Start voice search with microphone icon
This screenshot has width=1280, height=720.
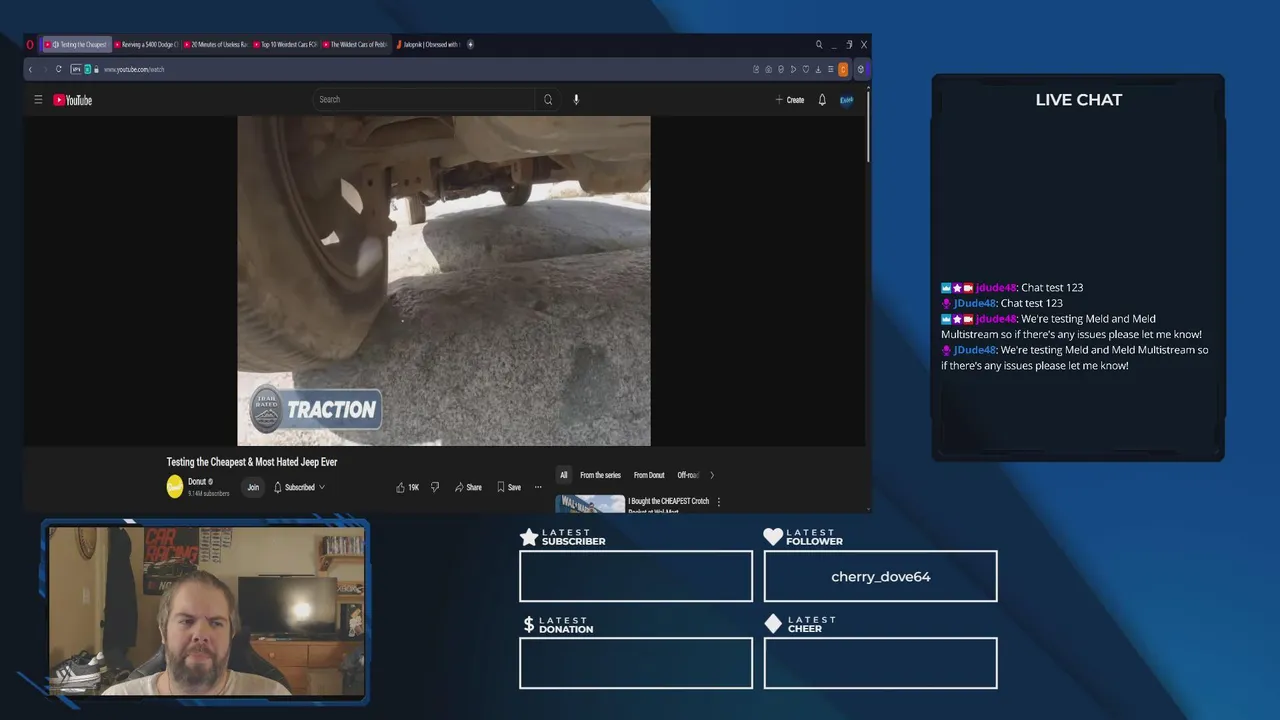pyautogui.click(x=576, y=99)
